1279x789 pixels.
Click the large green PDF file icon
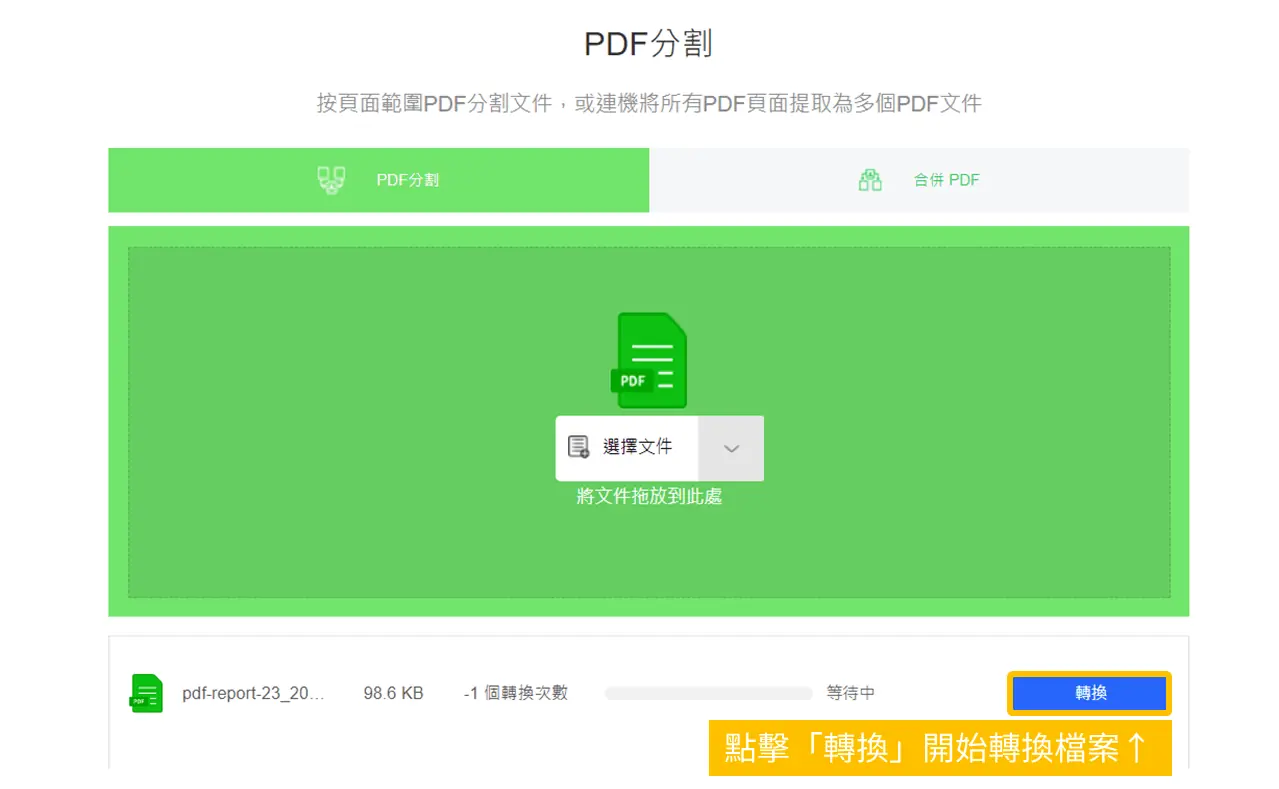(649, 360)
